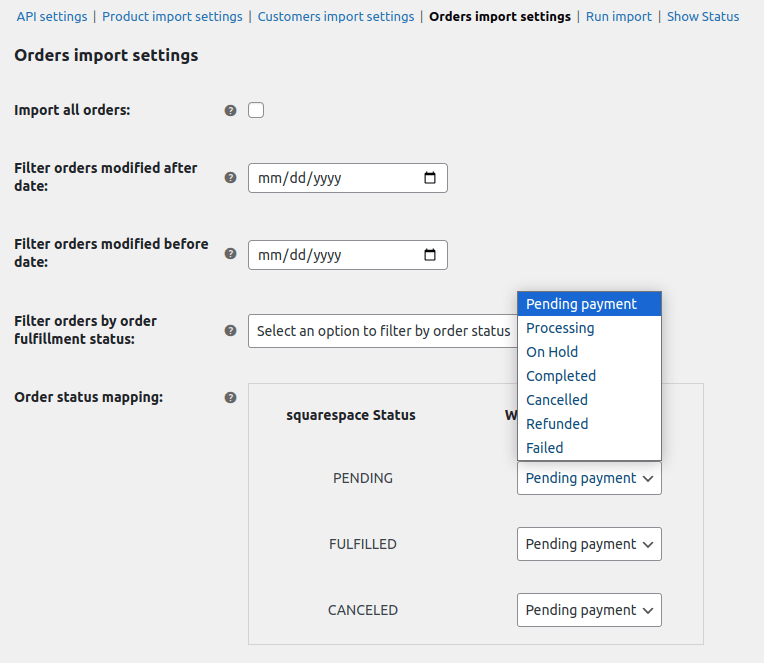
Task: Open Product import settings link
Action: [172, 16]
